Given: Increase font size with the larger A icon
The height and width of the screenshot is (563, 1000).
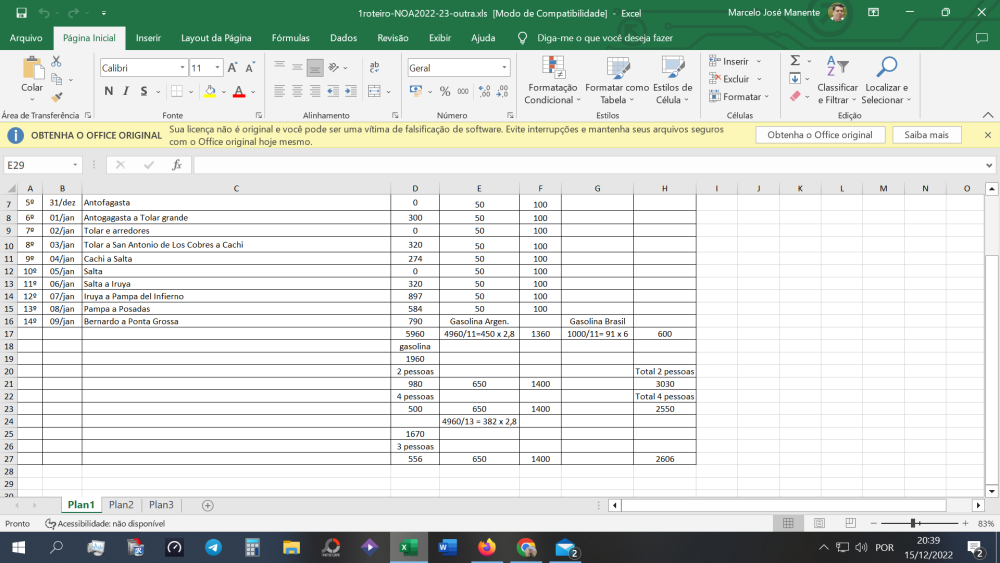Looking at the screenshot, I should [x=232, y=68].
